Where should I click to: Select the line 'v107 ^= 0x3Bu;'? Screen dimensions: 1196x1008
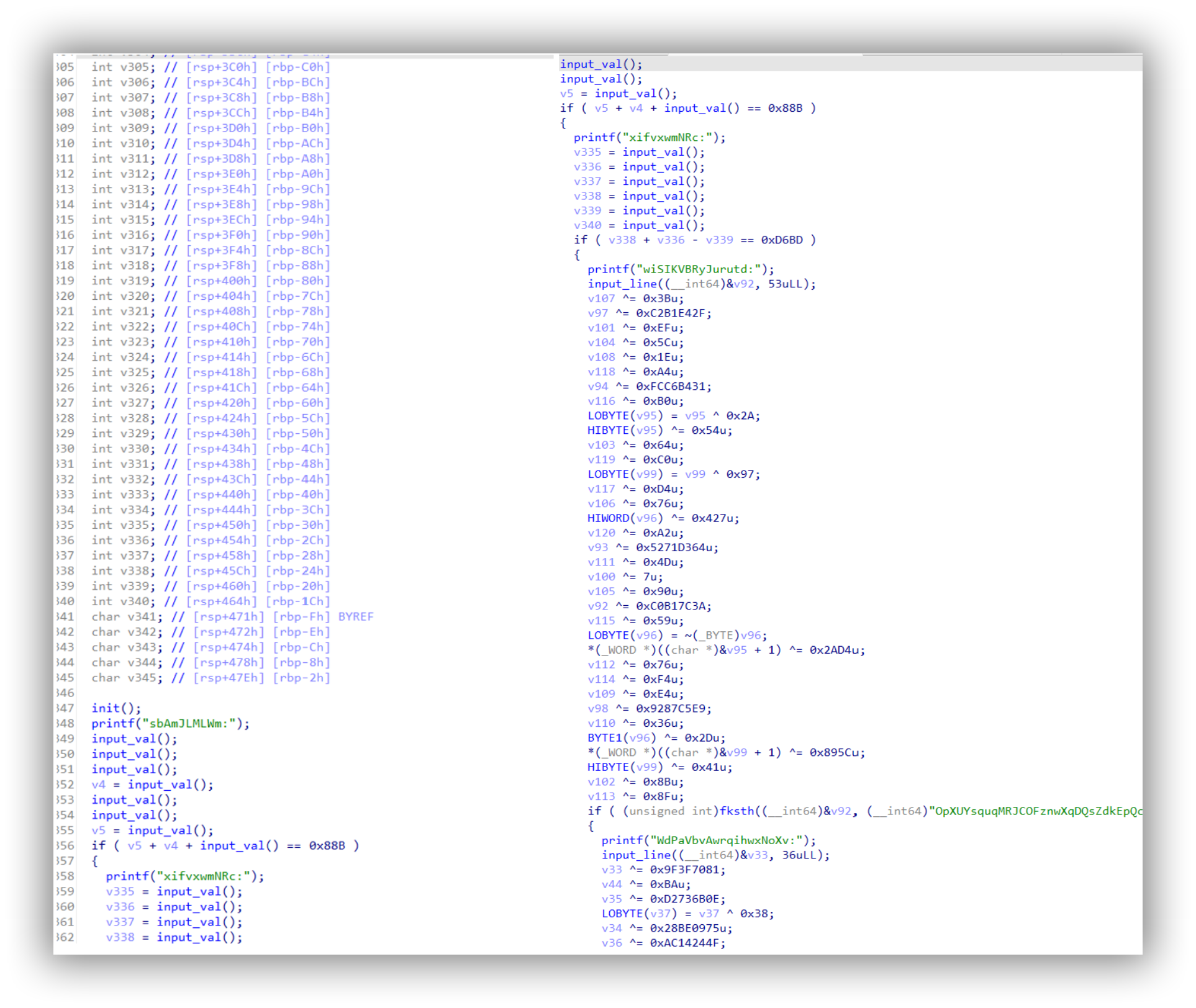(x=636, y=299)
